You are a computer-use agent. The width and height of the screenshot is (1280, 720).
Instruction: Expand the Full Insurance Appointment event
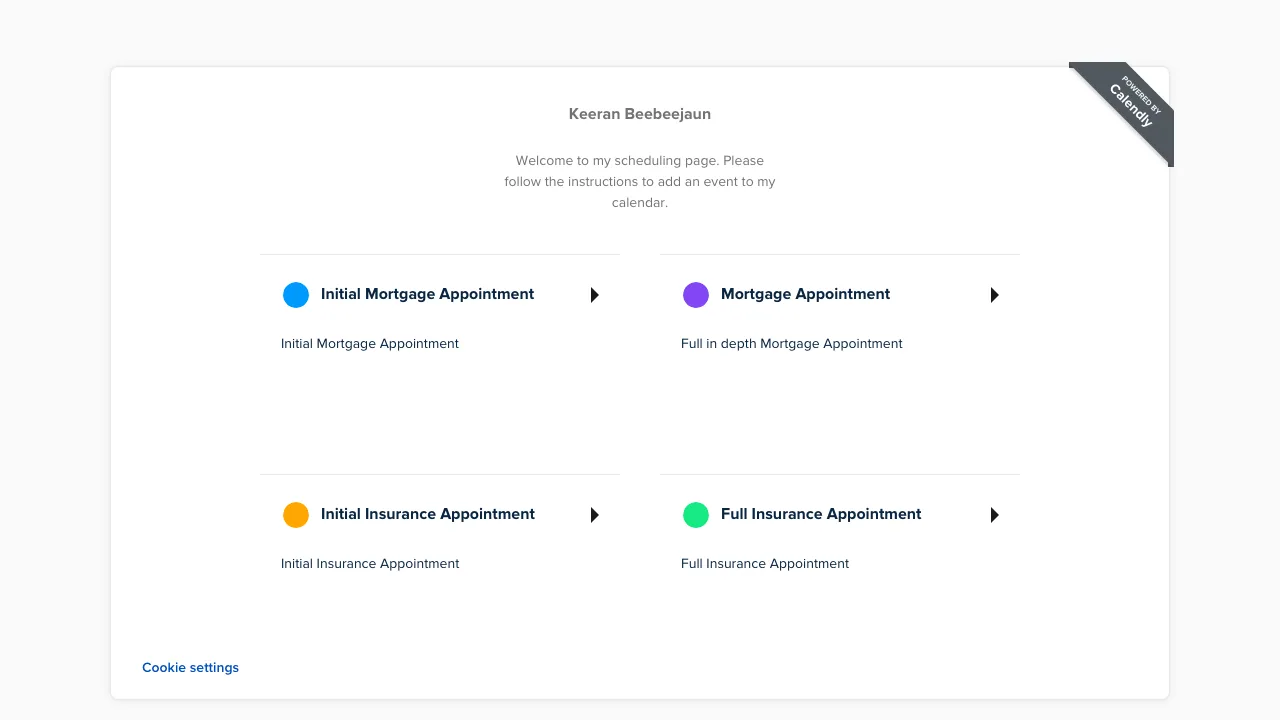(994, 515)
